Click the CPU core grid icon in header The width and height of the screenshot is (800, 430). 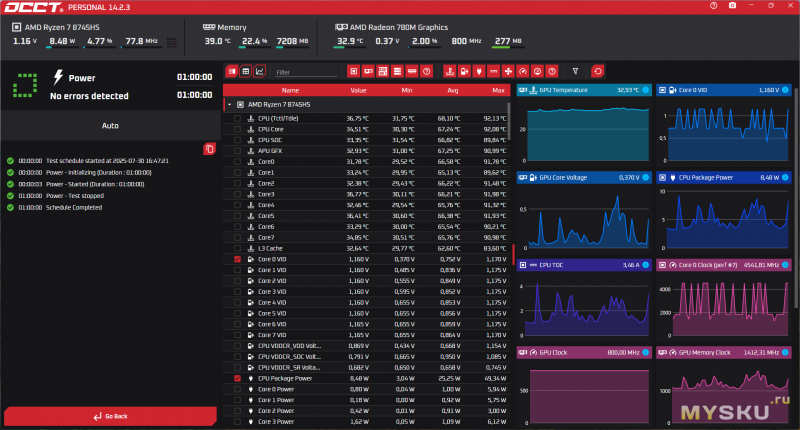pyautogui.click(x=171, y=42)
